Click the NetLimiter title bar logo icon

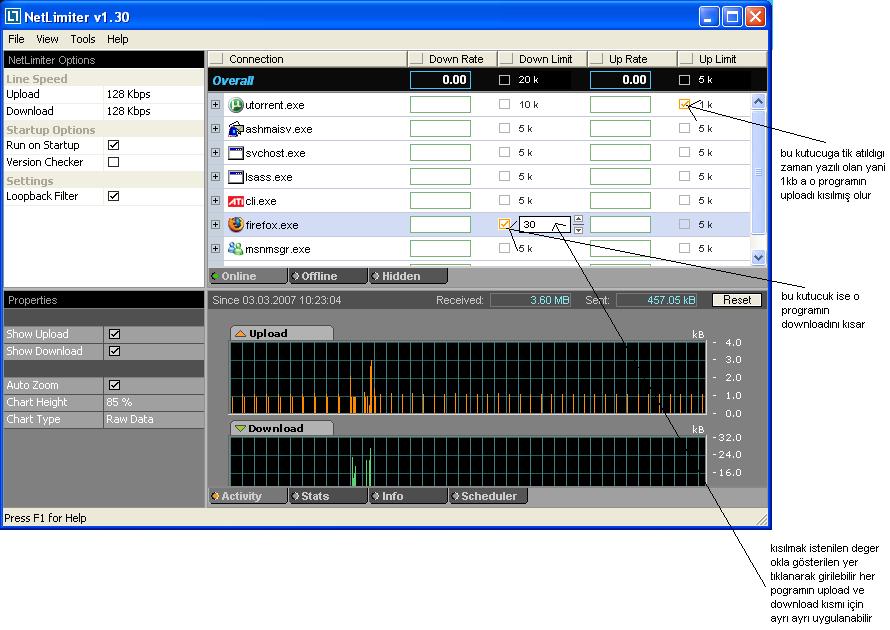coord(12,16)
